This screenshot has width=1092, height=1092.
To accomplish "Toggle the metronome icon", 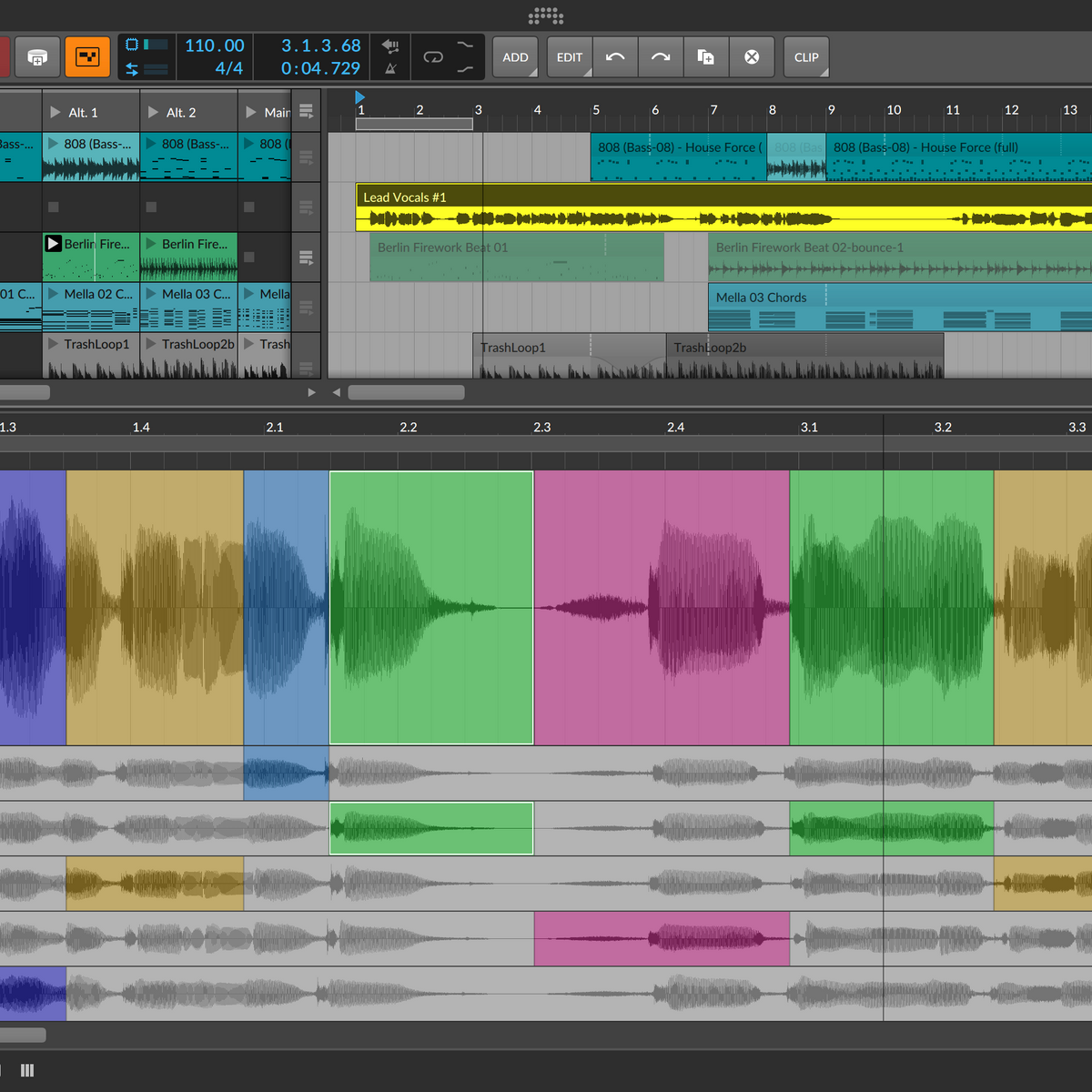I will click(x=390, y=69).
